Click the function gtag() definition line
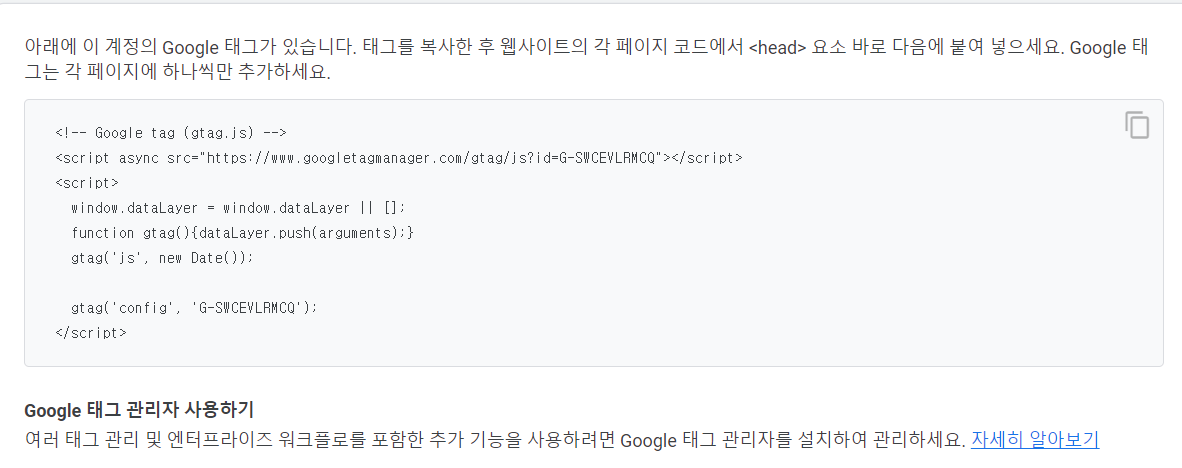This screenshot has width=1182, height=468. click(242, 233)
